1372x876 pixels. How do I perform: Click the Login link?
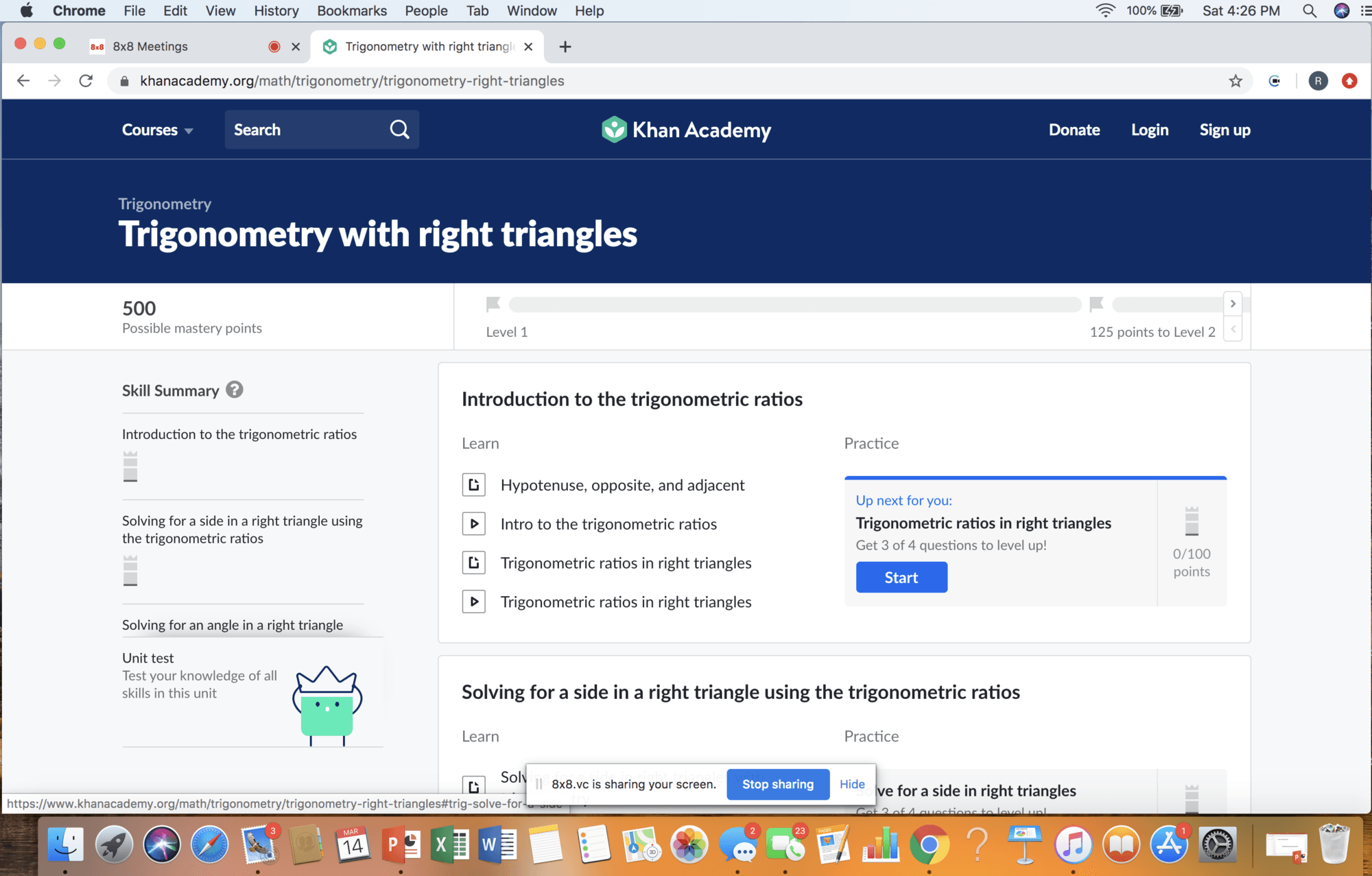tap(1150, 130)
